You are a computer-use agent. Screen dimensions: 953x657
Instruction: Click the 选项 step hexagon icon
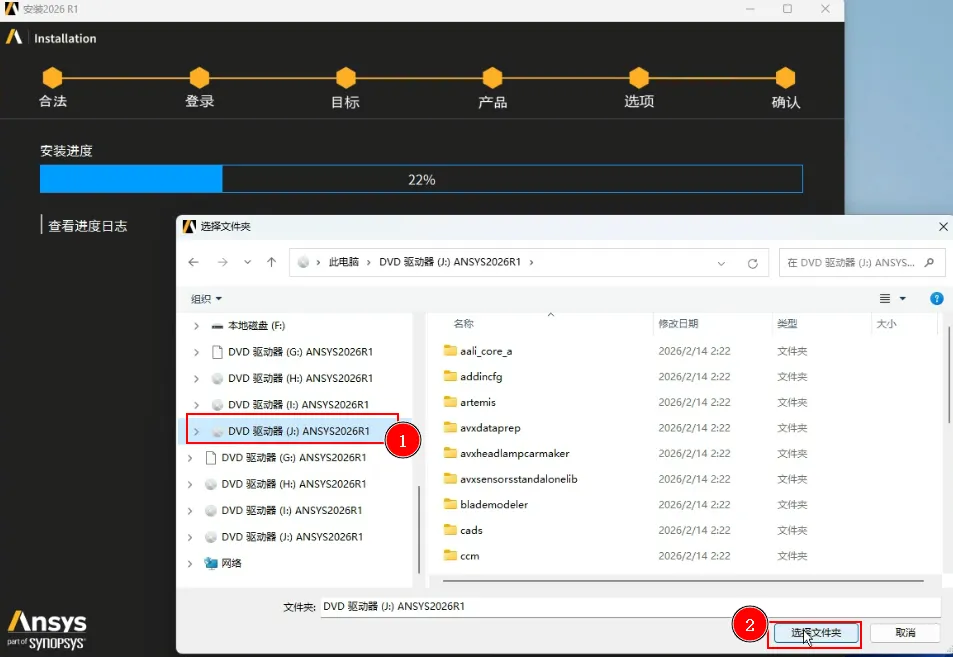639,78
